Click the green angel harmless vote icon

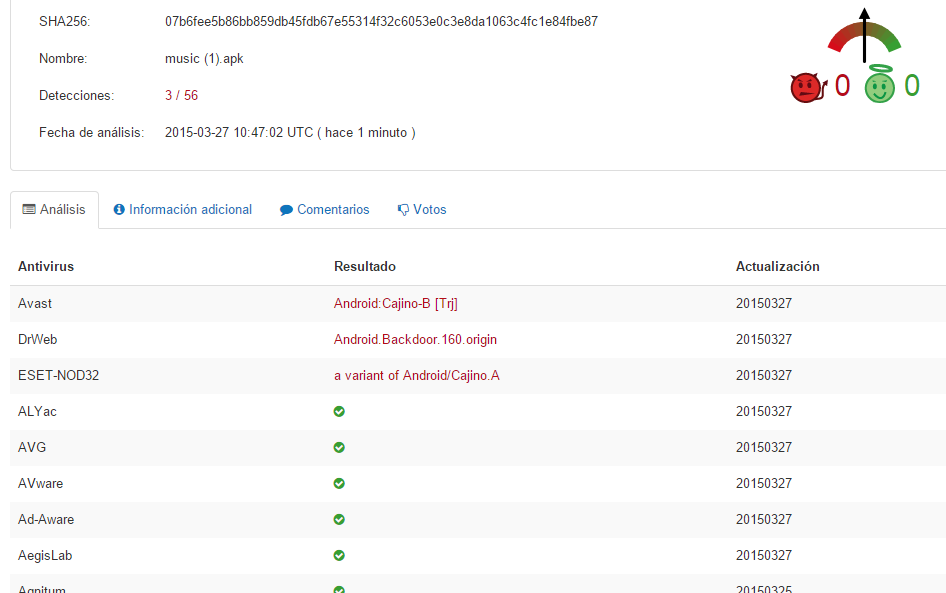880,87
